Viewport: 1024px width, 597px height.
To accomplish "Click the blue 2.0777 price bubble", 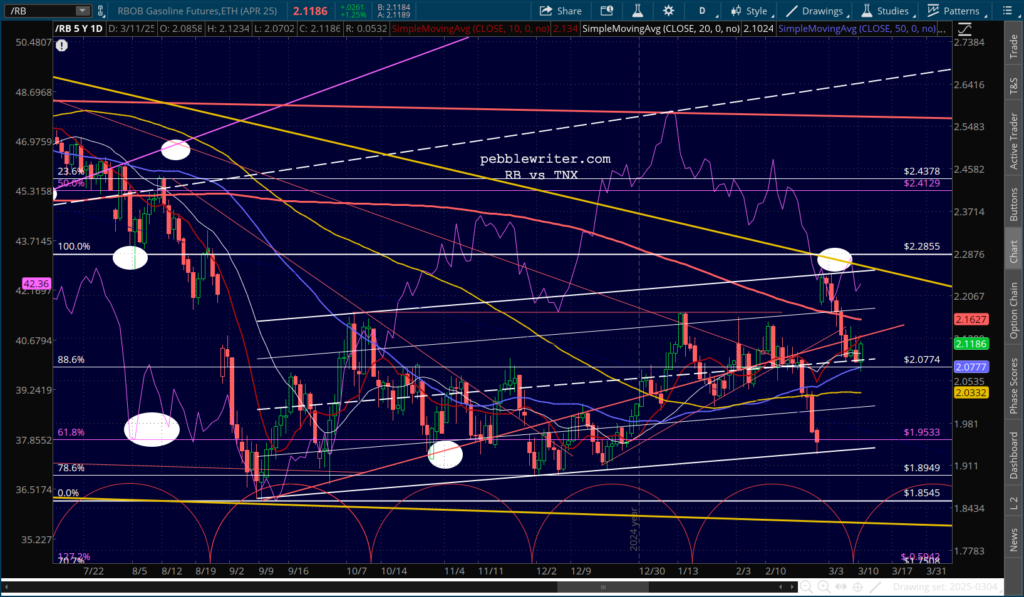I will (971, 367).
